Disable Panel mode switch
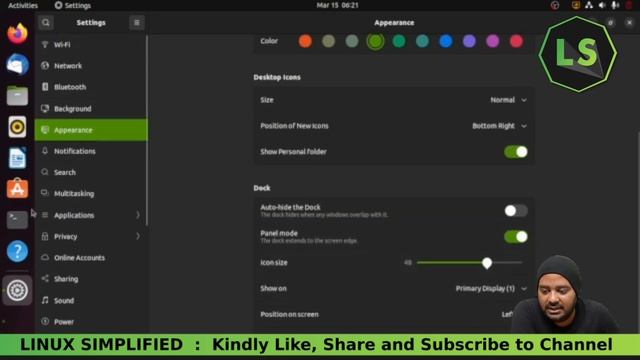 coord(516,237)
